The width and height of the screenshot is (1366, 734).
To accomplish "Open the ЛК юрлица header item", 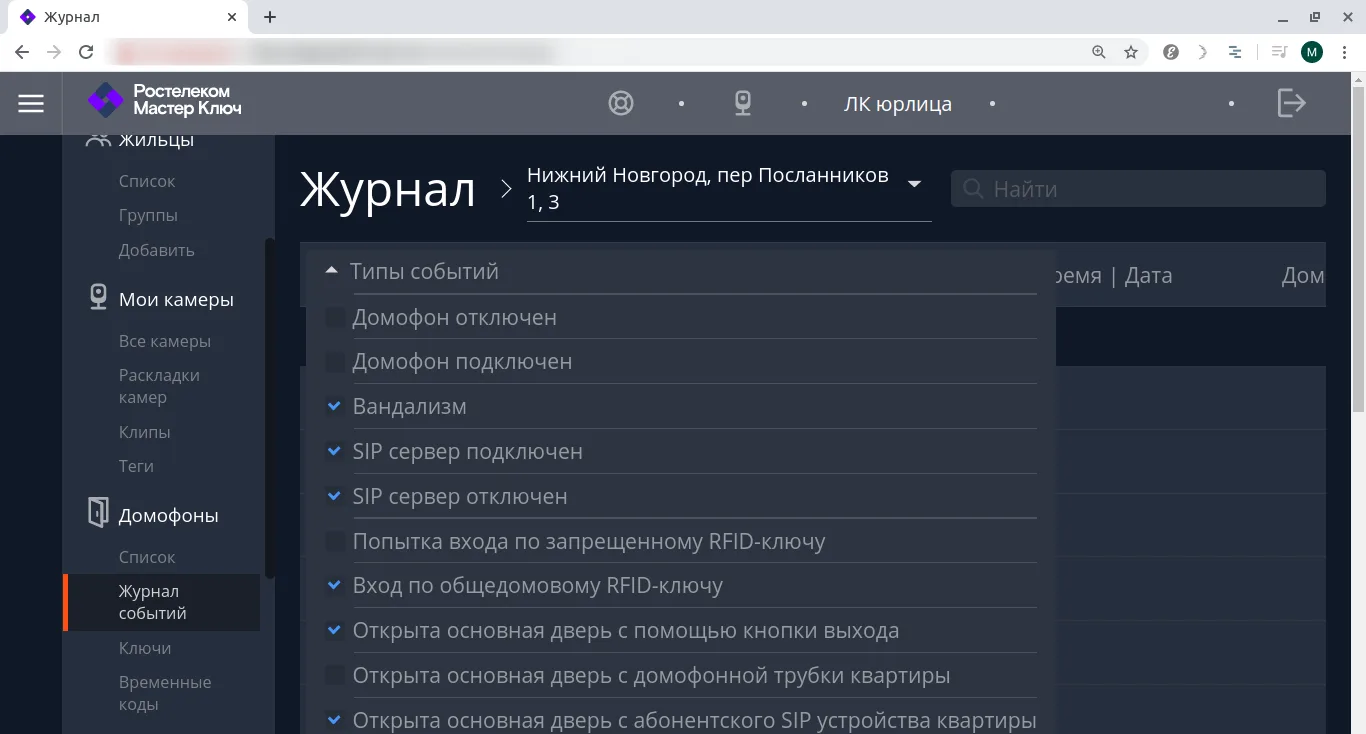I will [x=898, y=104].
